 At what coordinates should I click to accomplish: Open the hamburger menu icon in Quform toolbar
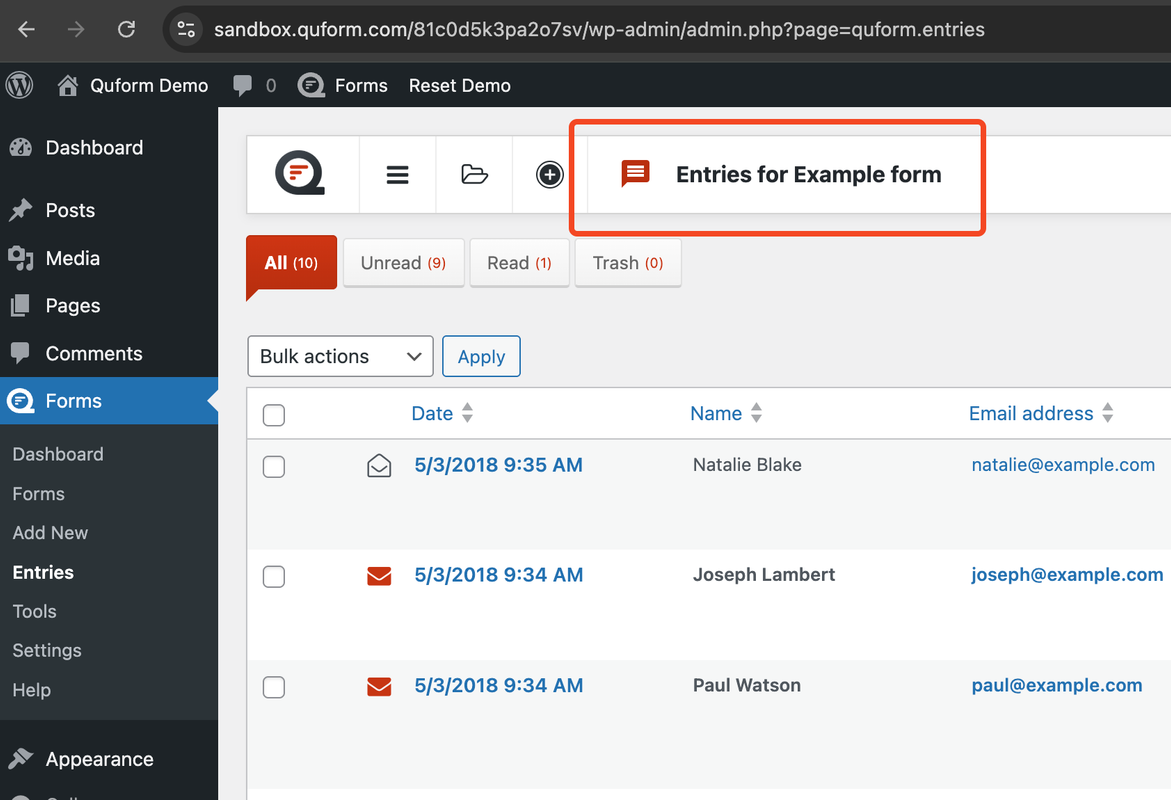coord(397,175)
